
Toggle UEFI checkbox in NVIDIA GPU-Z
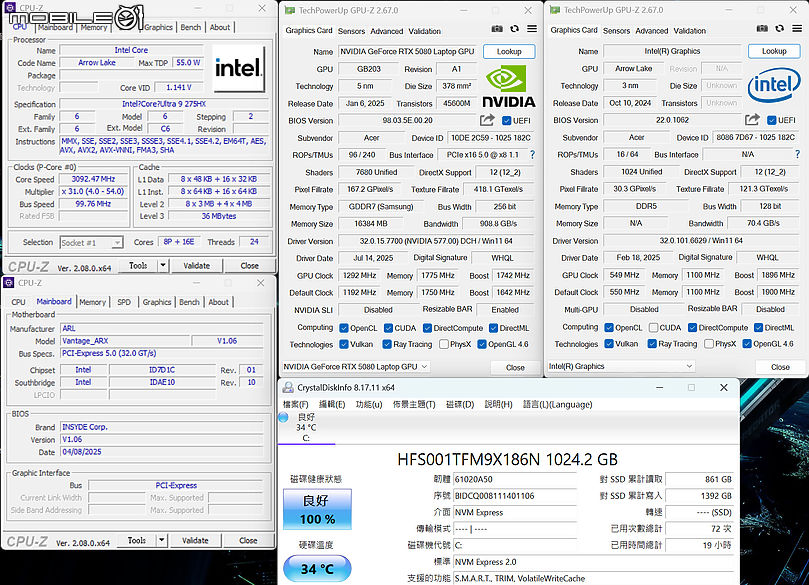click(507, 120)
